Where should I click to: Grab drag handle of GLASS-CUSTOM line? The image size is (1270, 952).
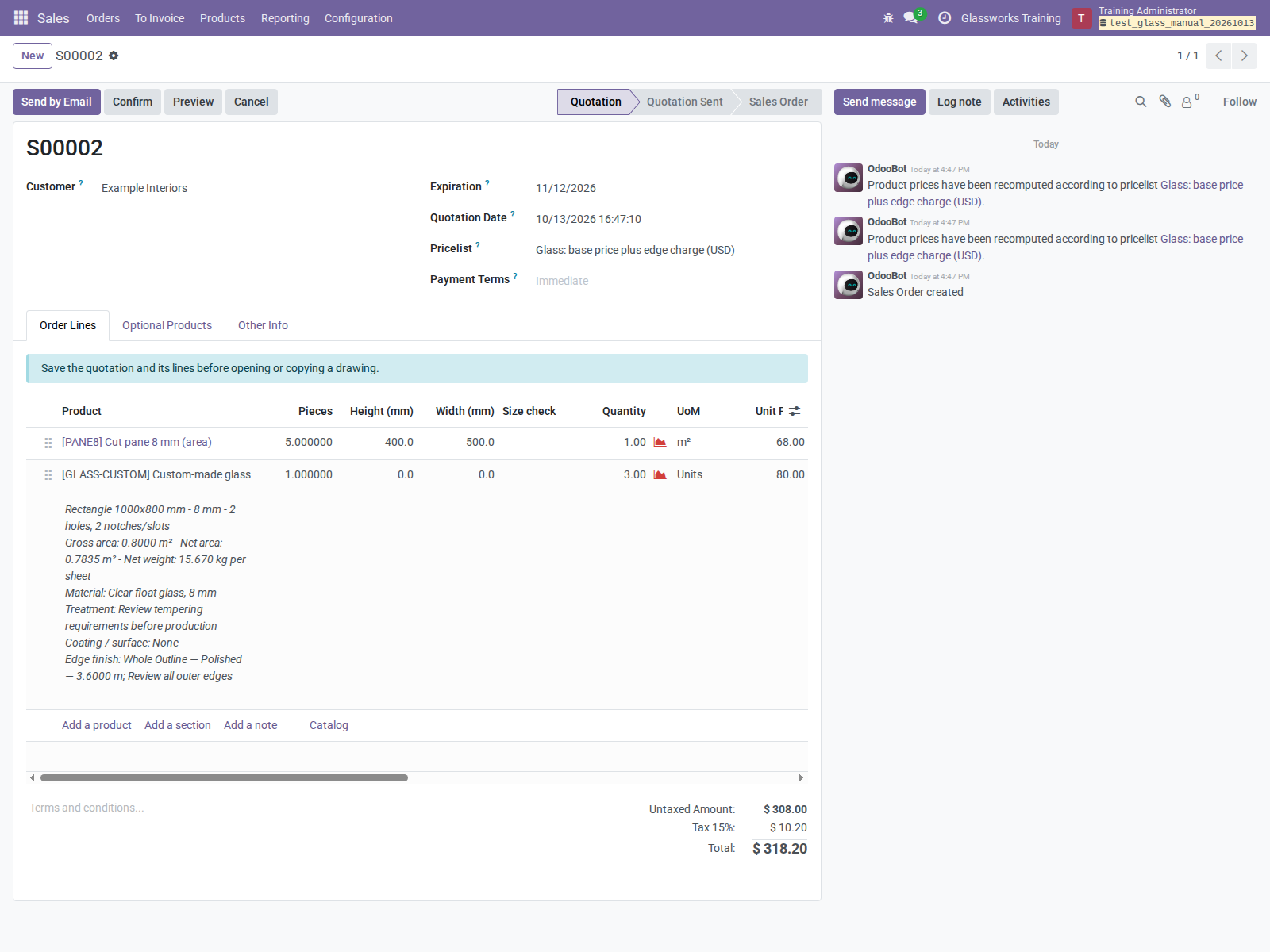[48, 474]
